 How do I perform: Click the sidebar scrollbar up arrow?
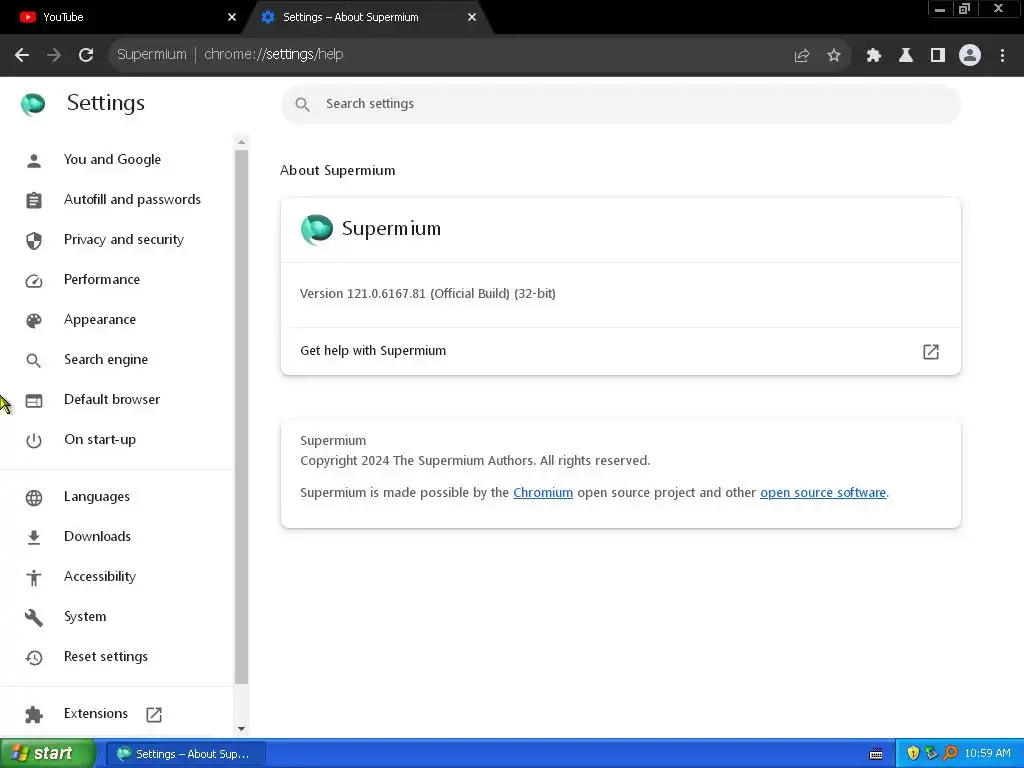coord(242,142)
